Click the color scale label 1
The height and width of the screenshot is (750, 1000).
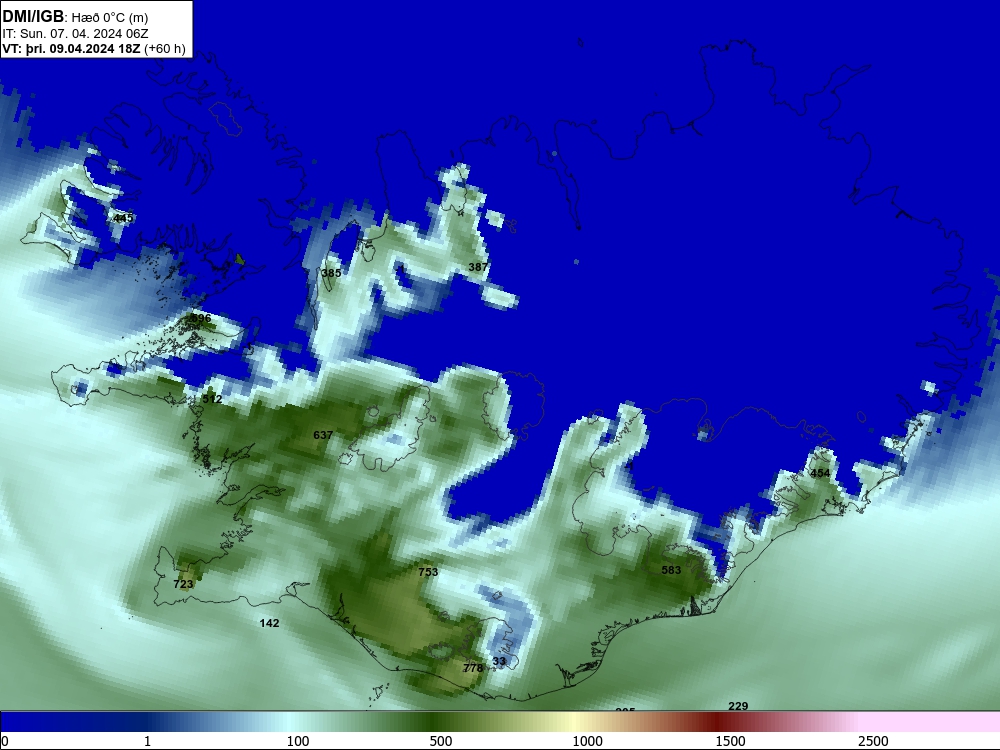(x=147, y=741)
